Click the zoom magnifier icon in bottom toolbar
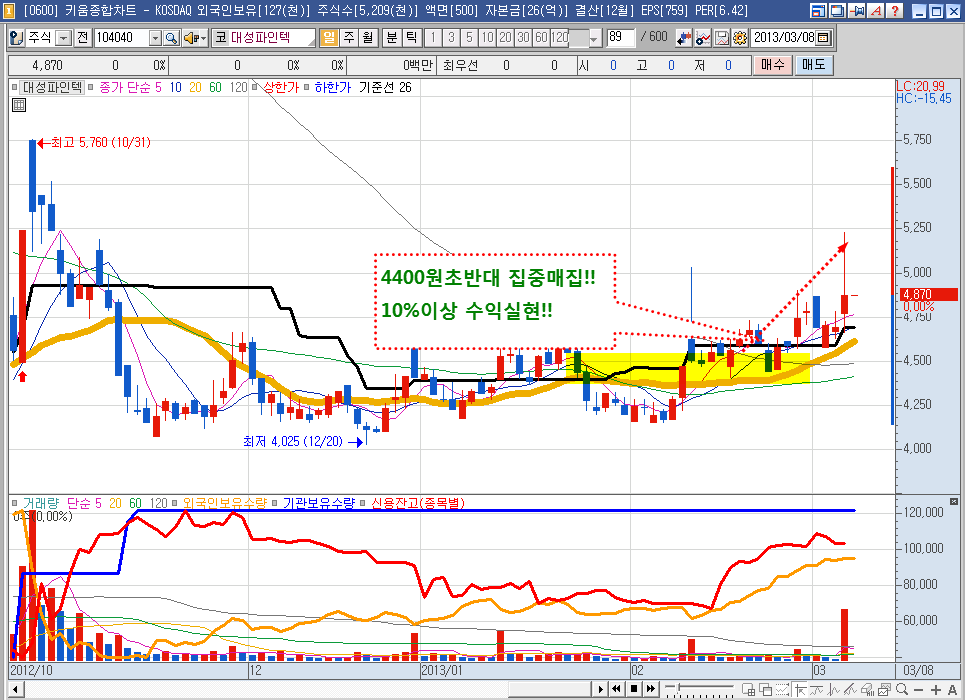Screen dimensions: 965x700 point(902,690)
